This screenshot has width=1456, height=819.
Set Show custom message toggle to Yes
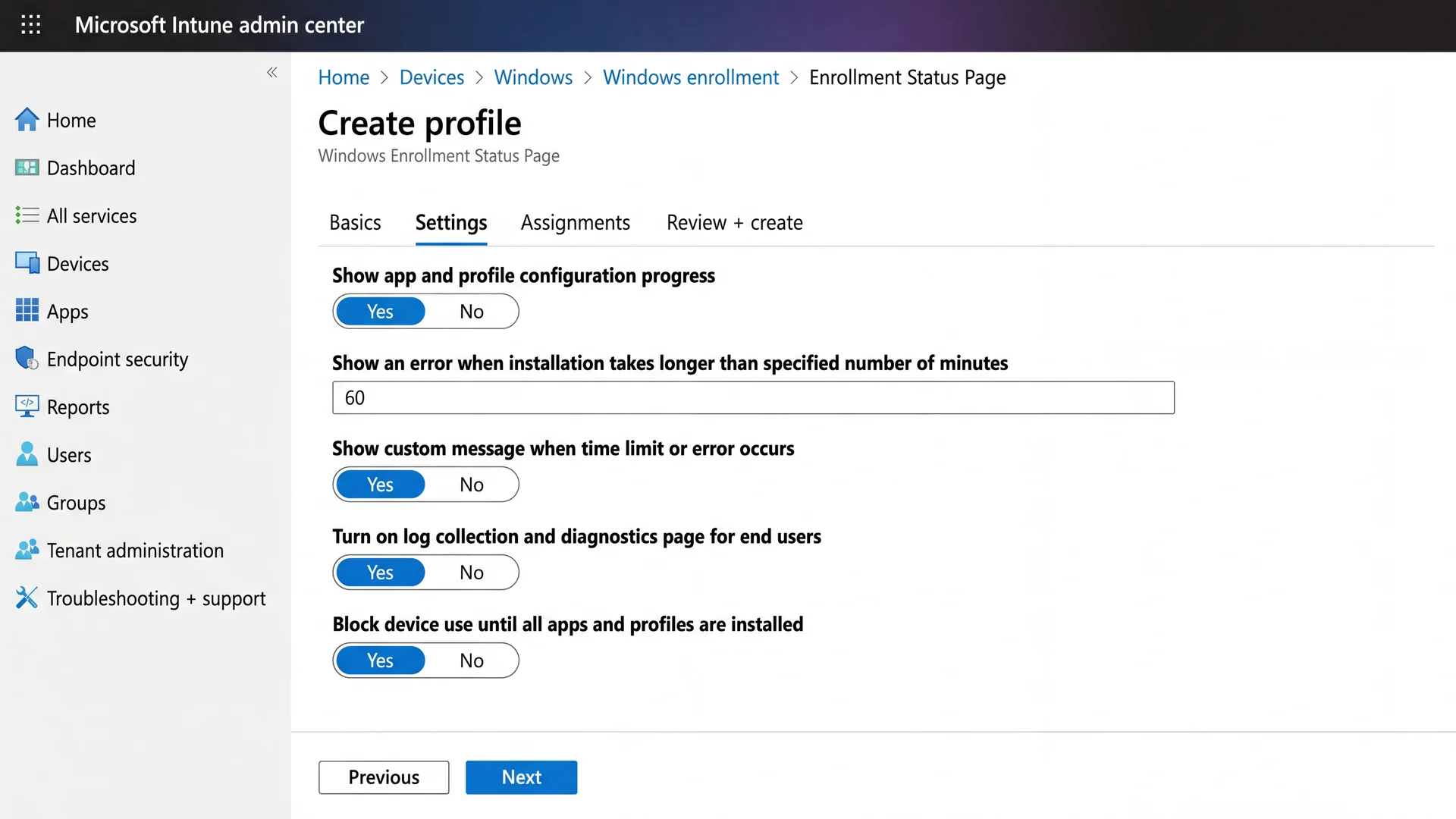[380, 484]
